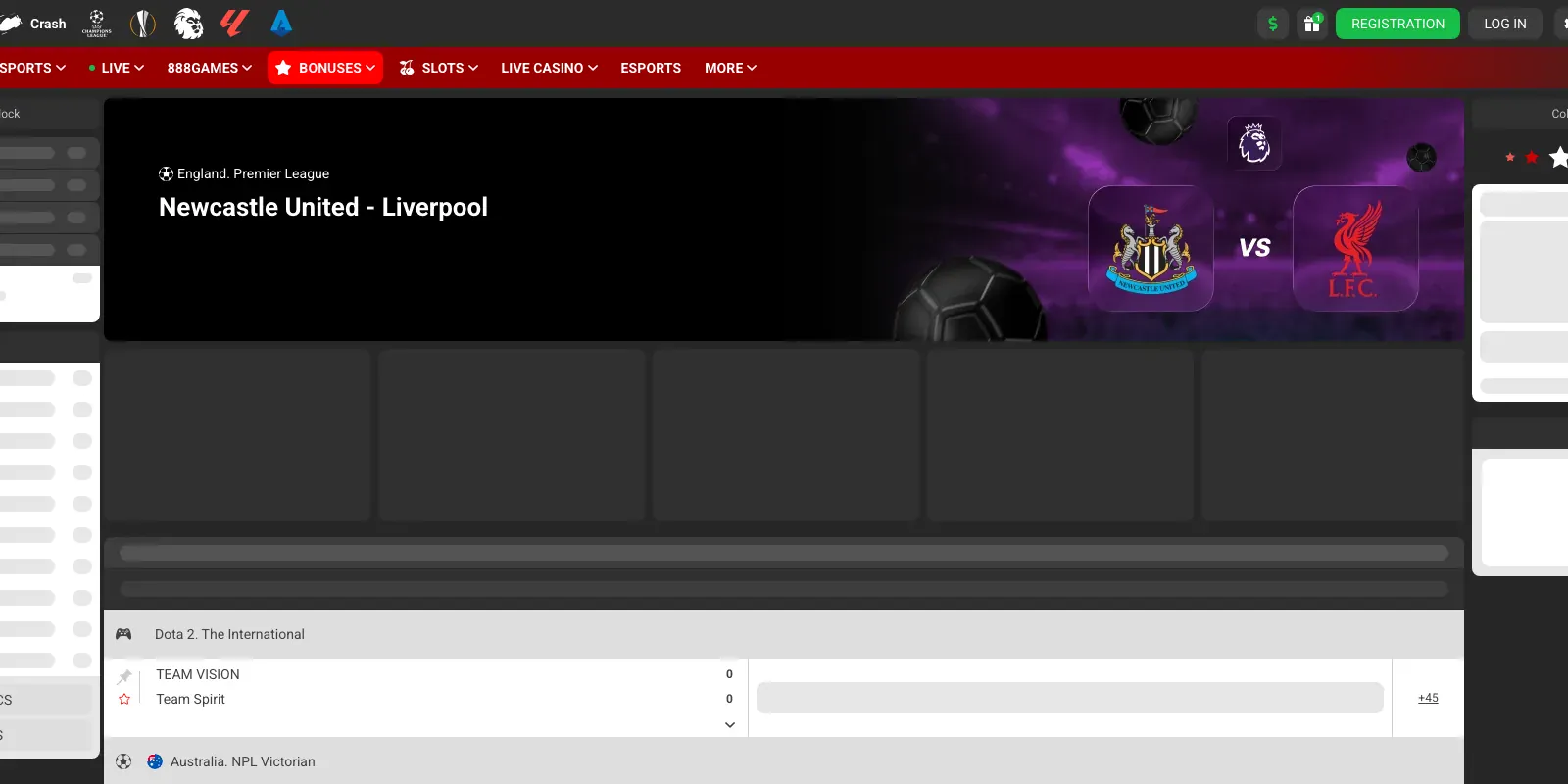
Task: Expand the Team Spirit match chevron
Action: coord(730,724)
